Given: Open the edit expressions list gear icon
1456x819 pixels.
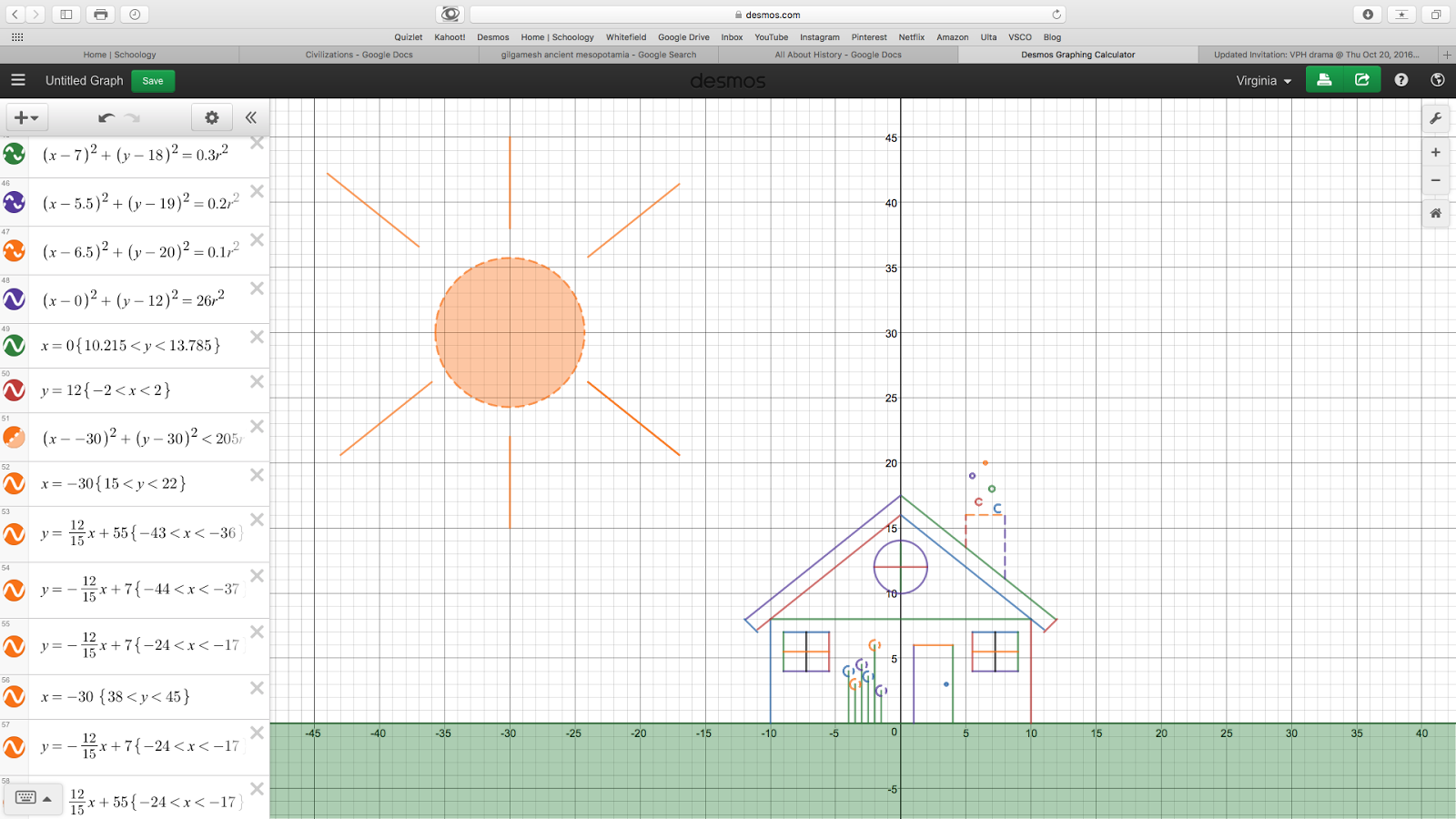Looking at the screenshot, I should point(211,117).
